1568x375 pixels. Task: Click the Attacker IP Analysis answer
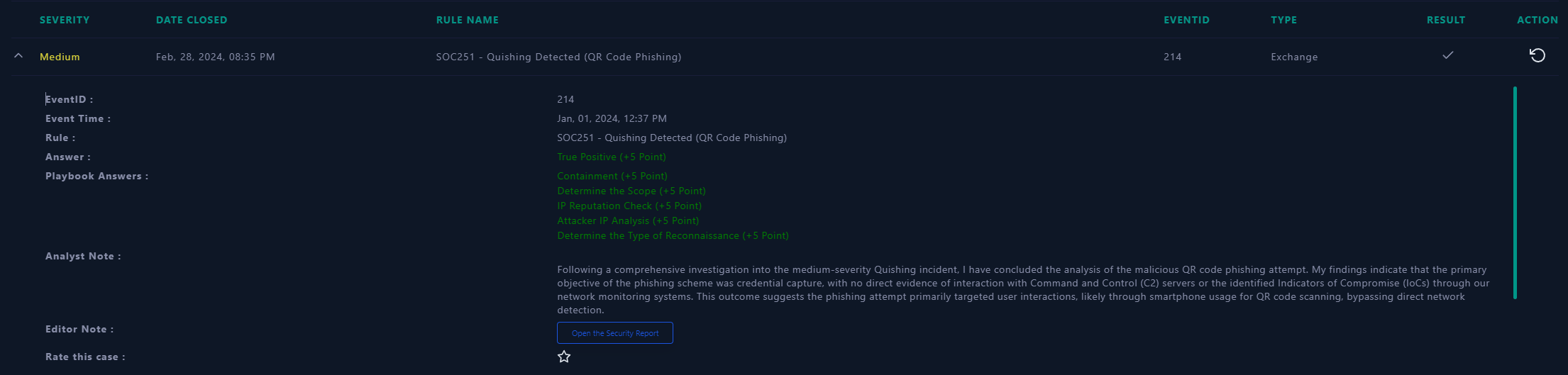[x=628, y=220]
